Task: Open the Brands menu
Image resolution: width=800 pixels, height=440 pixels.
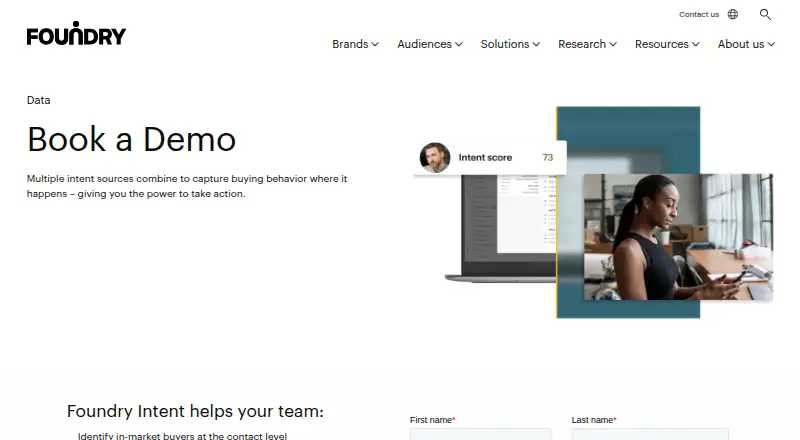Action: (x=355, y=44)
